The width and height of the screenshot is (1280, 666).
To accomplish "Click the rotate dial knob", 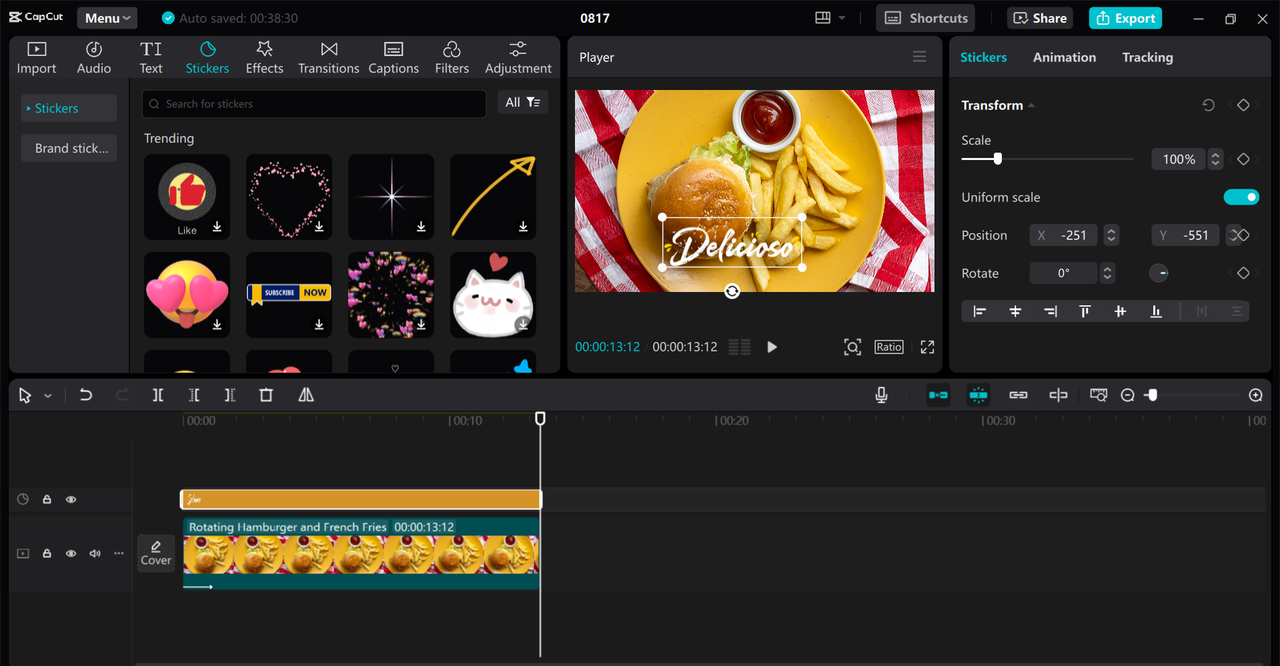I will coord(1158,273).
